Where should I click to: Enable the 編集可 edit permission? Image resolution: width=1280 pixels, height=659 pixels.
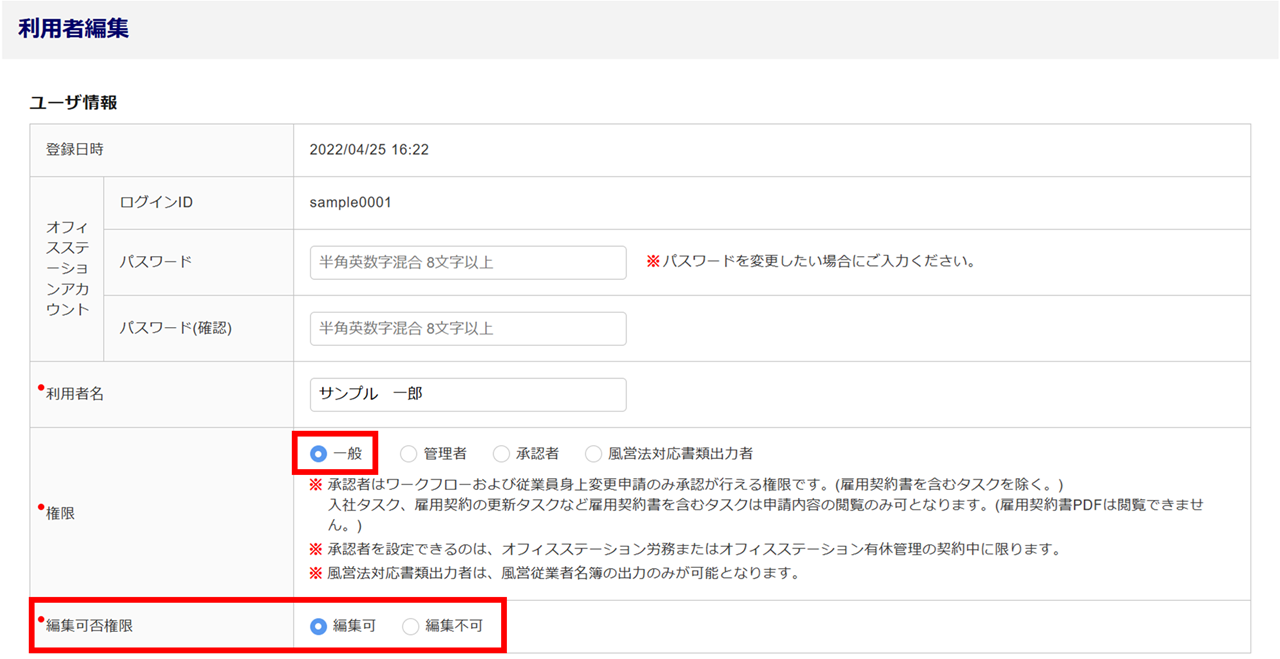319,627
